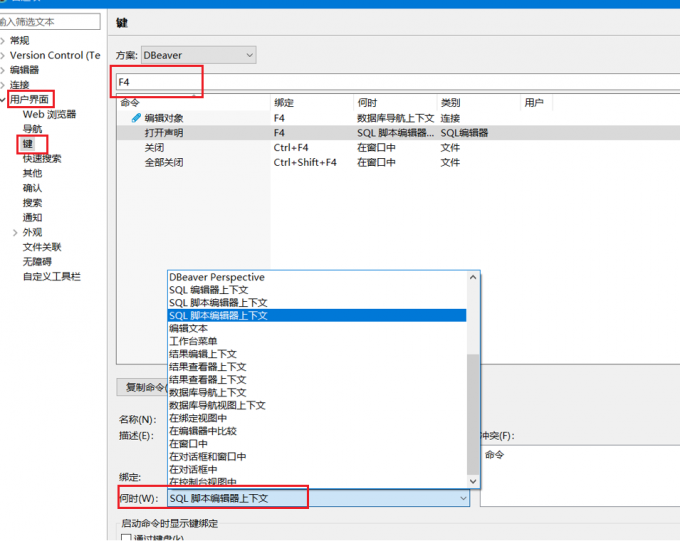Select the 关闭 command row
Viewport: 680px width, 541px height.
[x=398, y=148]
